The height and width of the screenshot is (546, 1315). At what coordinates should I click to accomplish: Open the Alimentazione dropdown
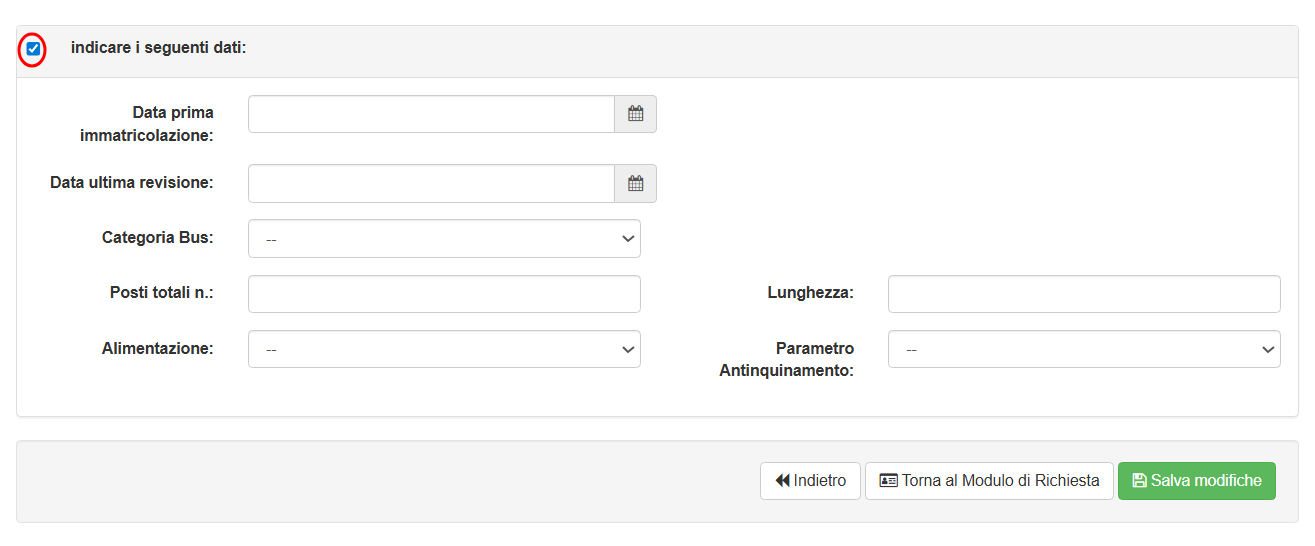444,349
